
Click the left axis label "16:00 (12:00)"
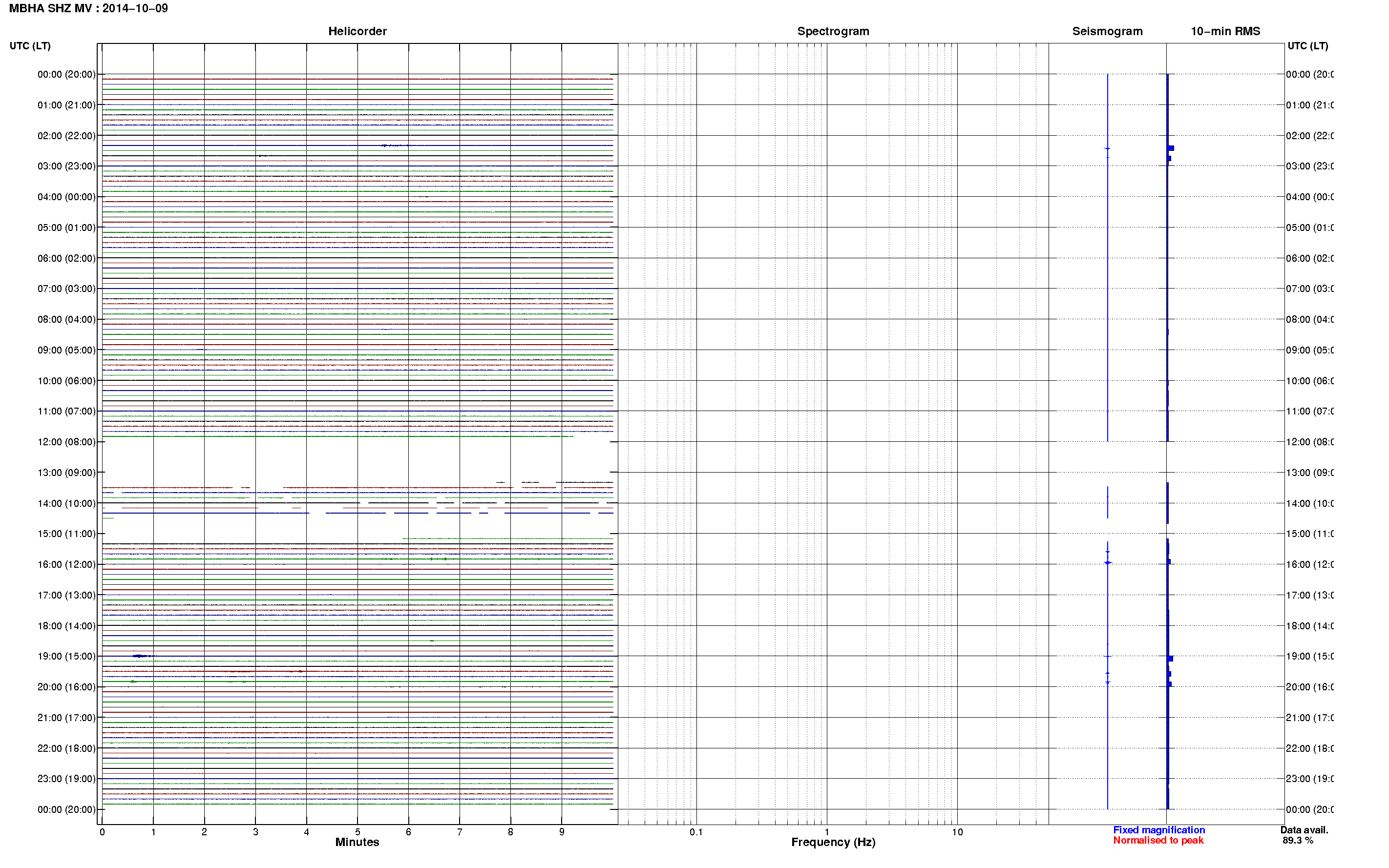tap(66, 564)
